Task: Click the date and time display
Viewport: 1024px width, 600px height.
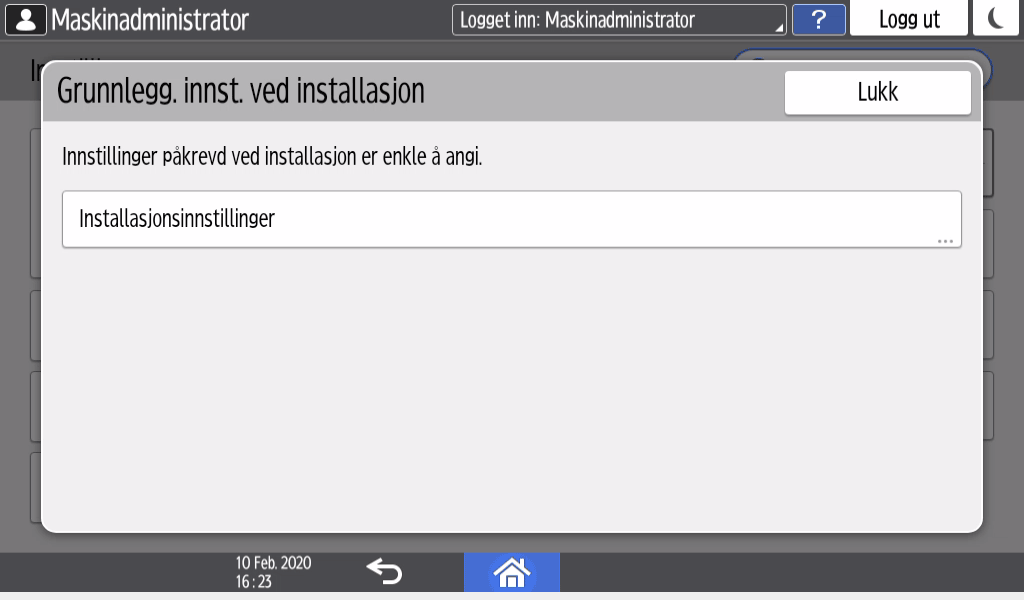Action: point(273,572)
